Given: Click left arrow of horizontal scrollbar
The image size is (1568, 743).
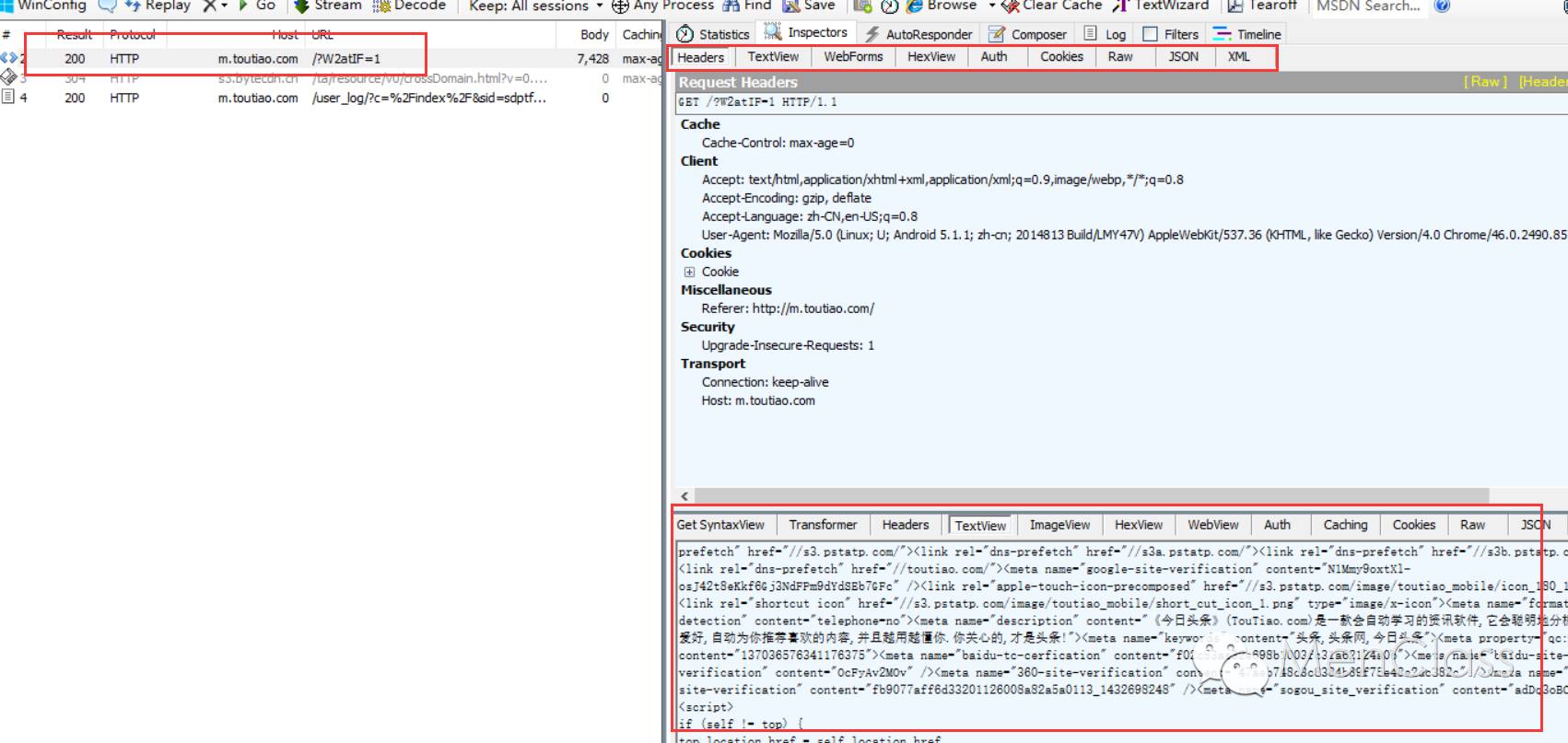Looking at the screenshot, I should 684,495.
